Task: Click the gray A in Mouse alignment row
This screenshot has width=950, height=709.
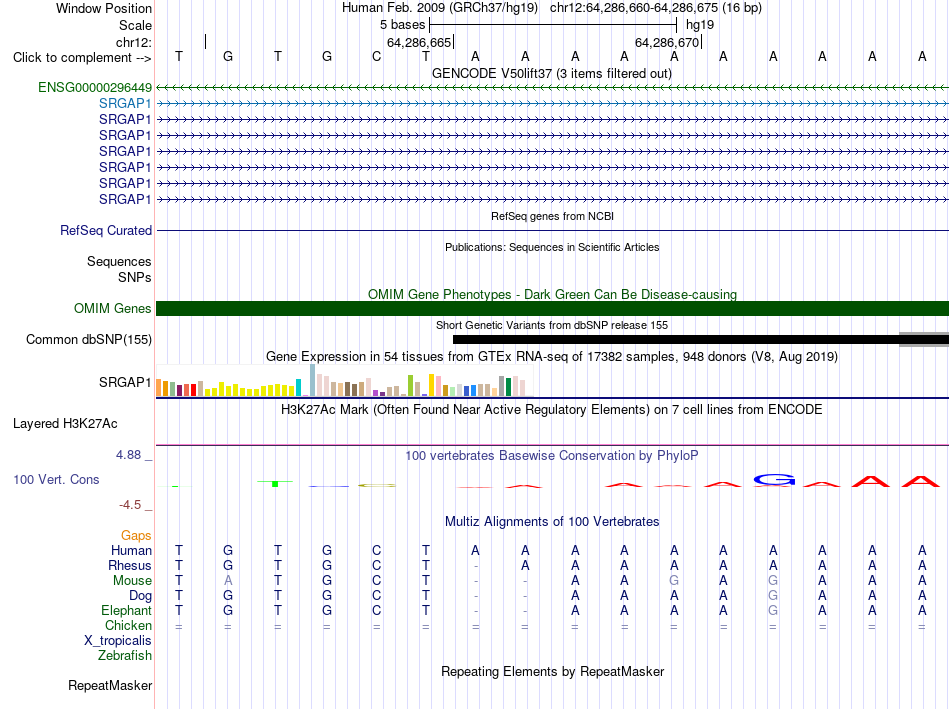Action: click(x=228, y=581)
